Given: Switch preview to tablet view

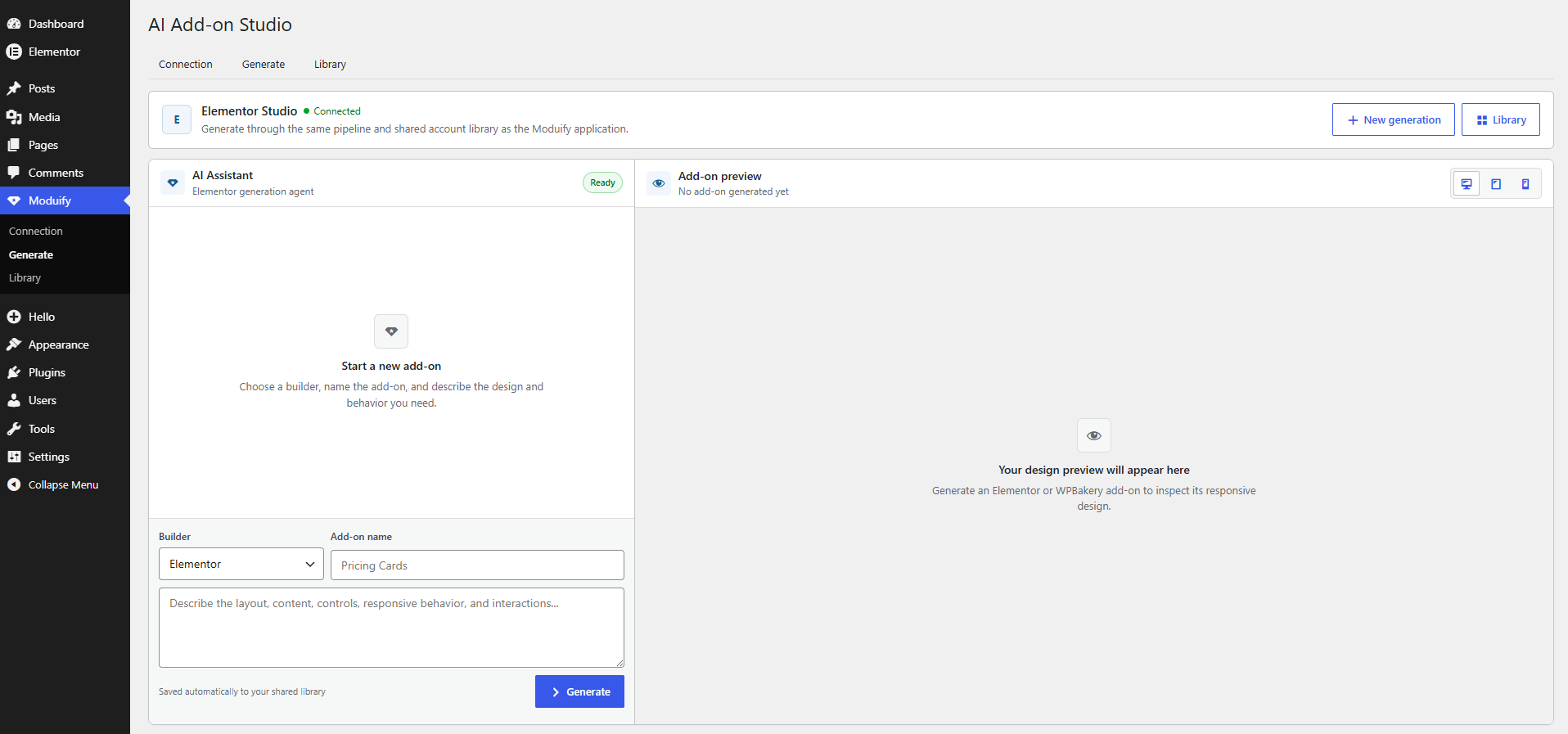Looking at the screenshot, I should click(1496, 184).
